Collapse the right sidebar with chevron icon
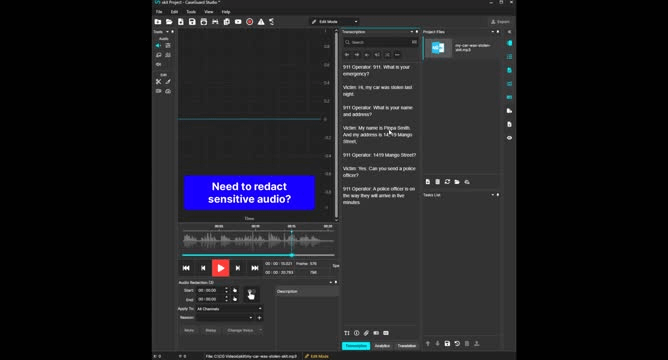 [x=510, y=32]
